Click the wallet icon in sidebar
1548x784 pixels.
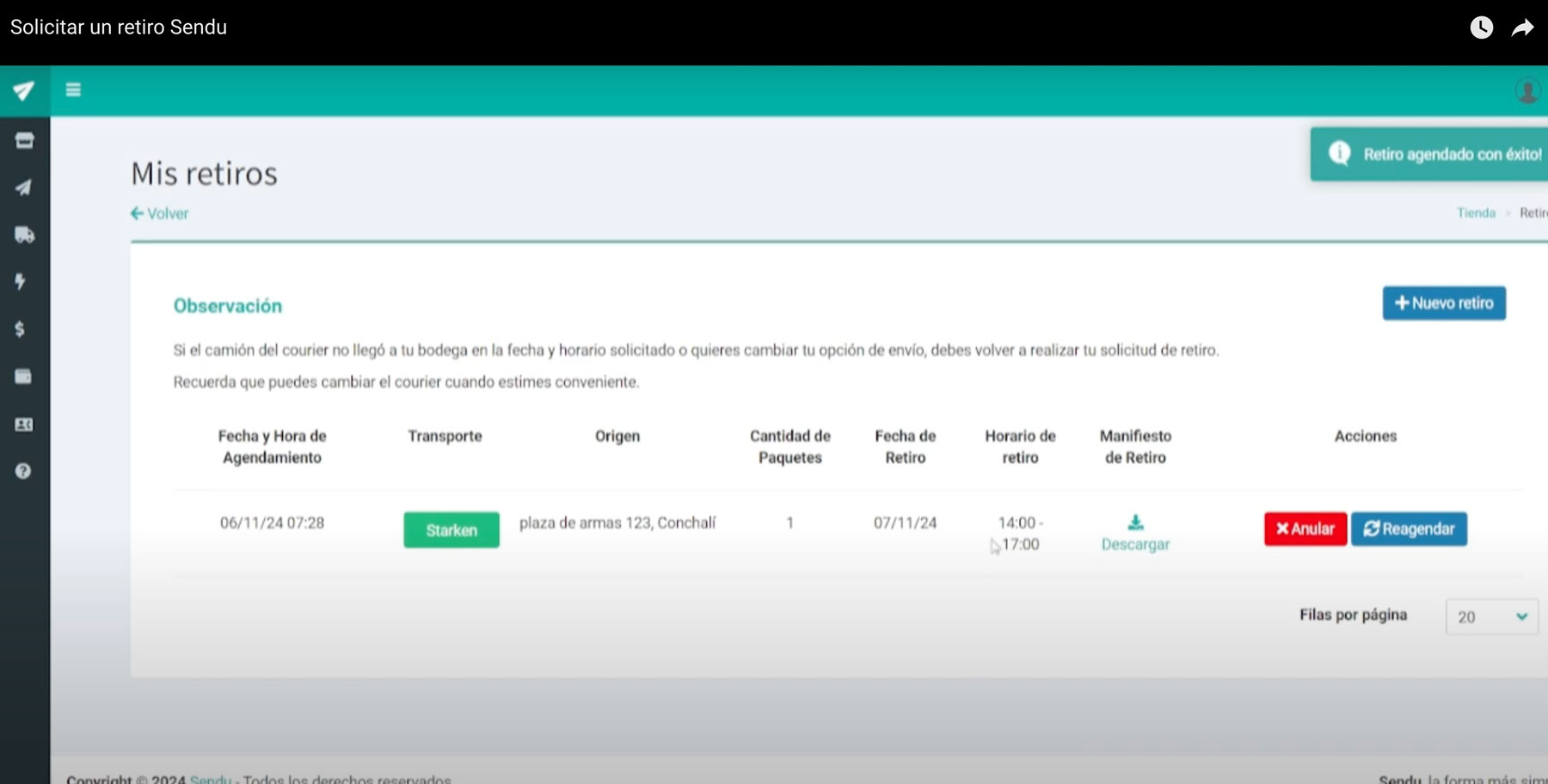[23, 377]
